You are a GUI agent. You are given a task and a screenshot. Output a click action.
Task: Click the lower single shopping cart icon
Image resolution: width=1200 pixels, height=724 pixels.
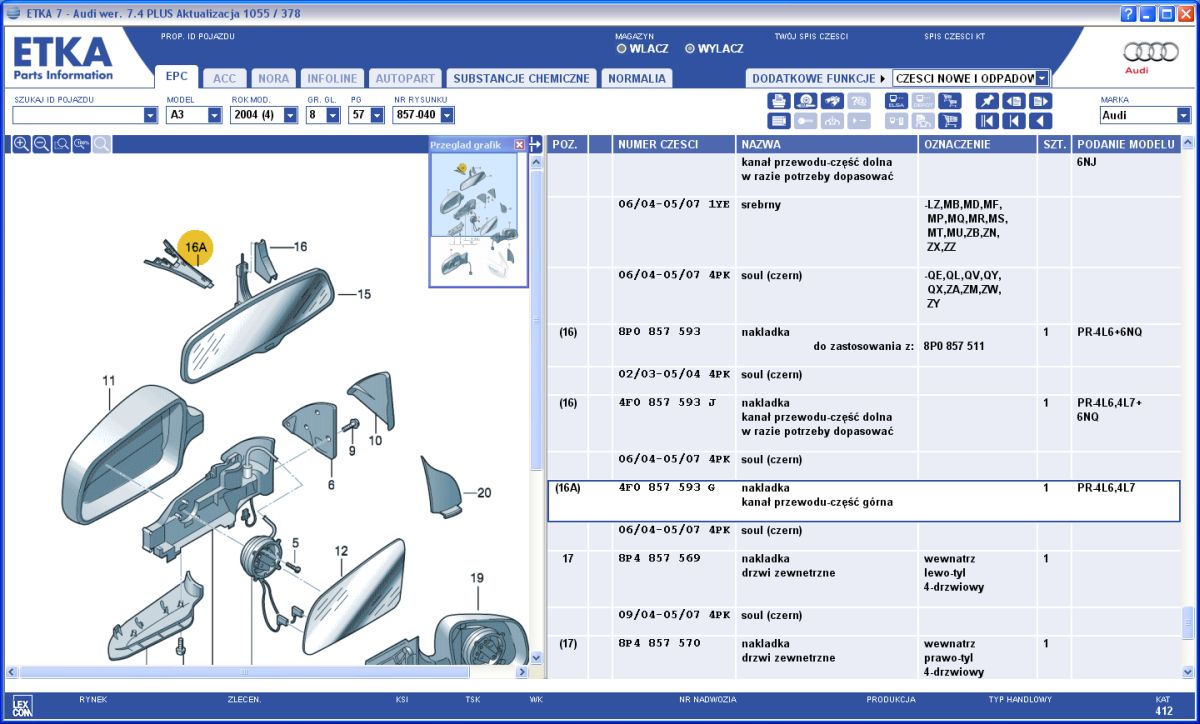click(x=950, y=121)
